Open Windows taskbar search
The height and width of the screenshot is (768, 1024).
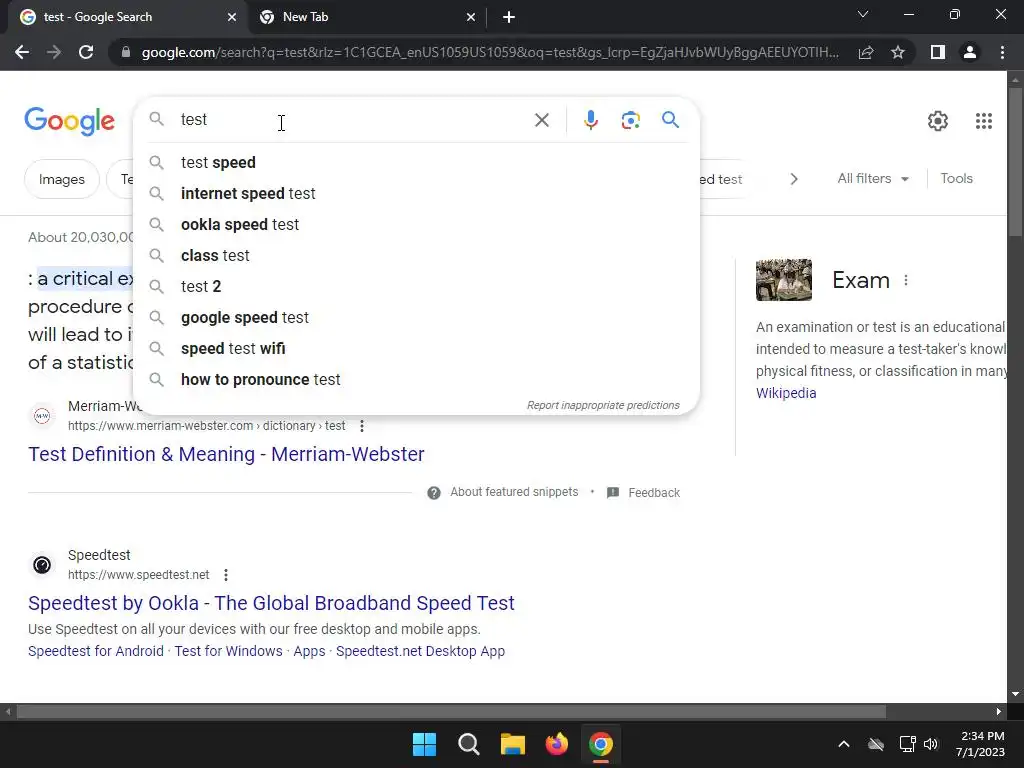[469, 744]
